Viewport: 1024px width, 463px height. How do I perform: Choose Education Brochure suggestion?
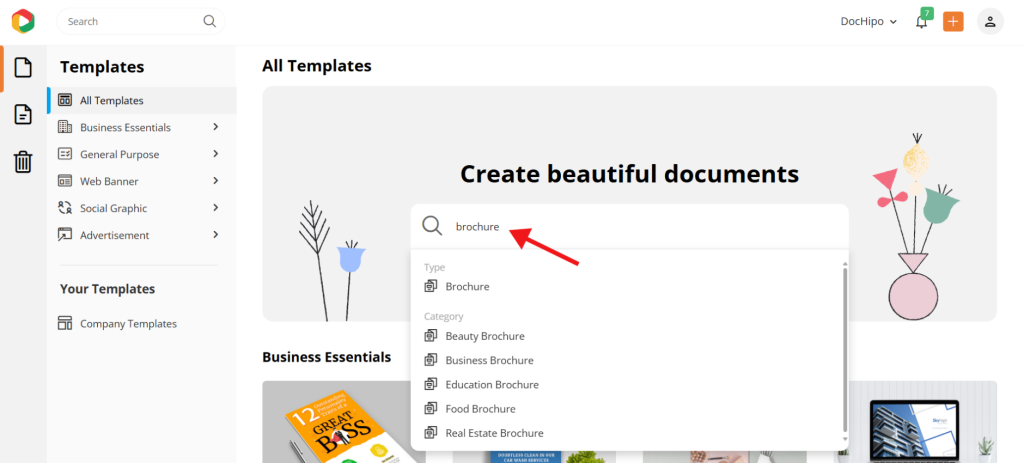492,385
